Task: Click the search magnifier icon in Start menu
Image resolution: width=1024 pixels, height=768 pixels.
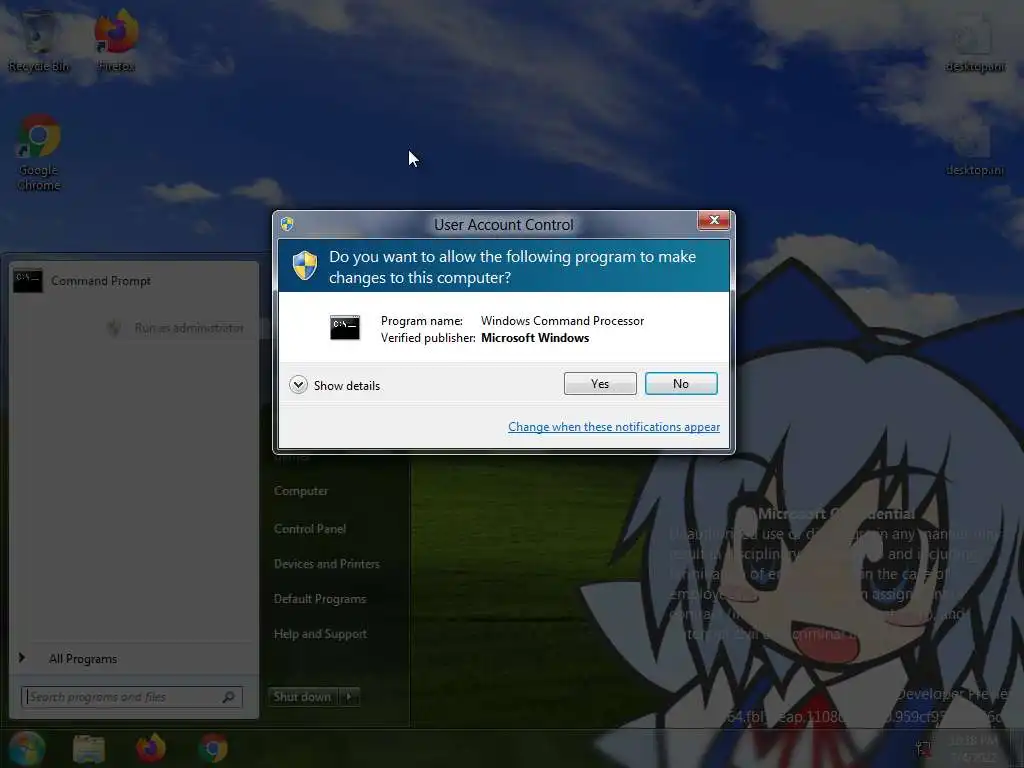Action: (229, 697)
